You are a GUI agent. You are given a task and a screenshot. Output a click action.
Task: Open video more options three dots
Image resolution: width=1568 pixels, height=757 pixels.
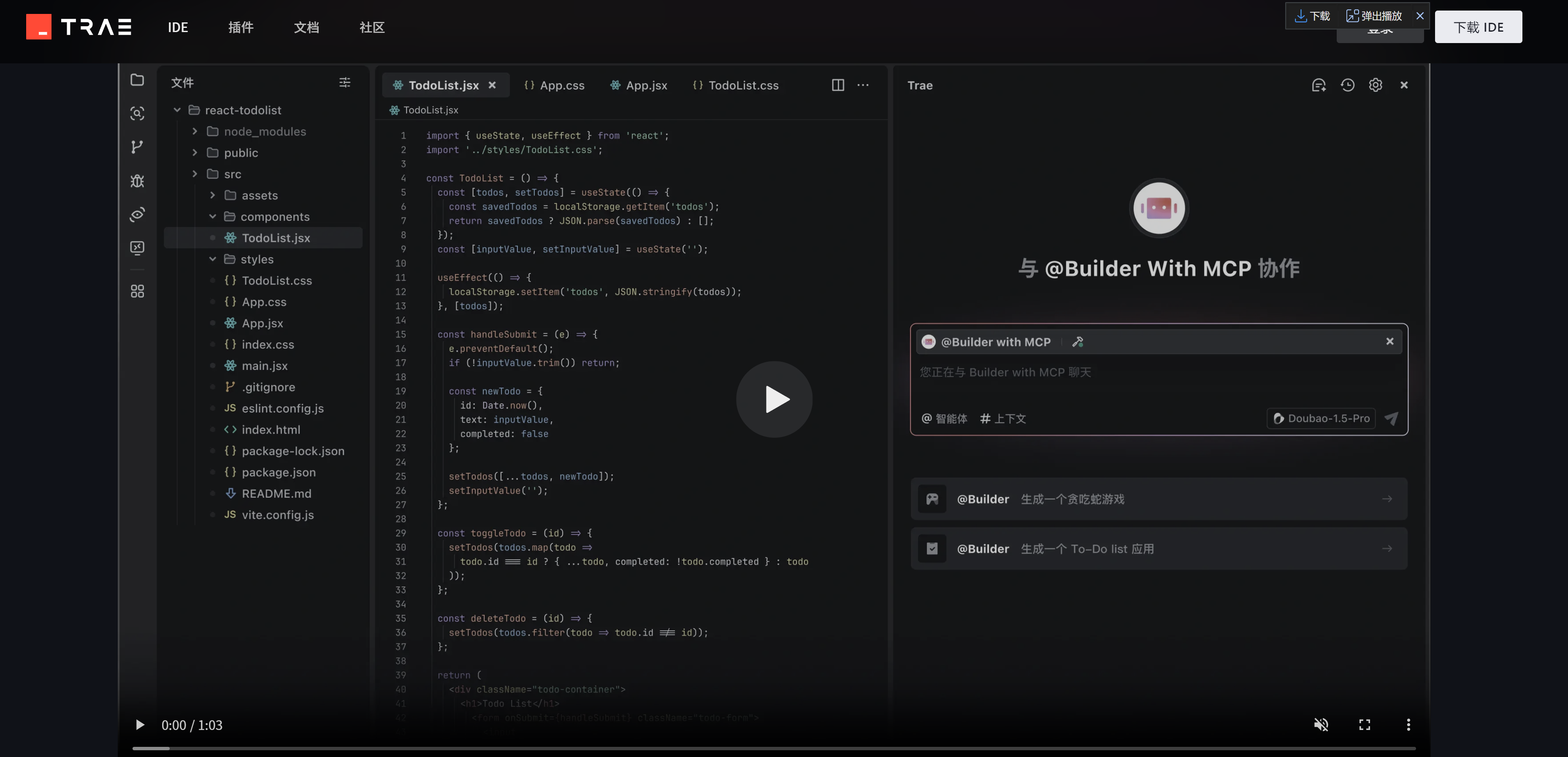[1408, 725]
